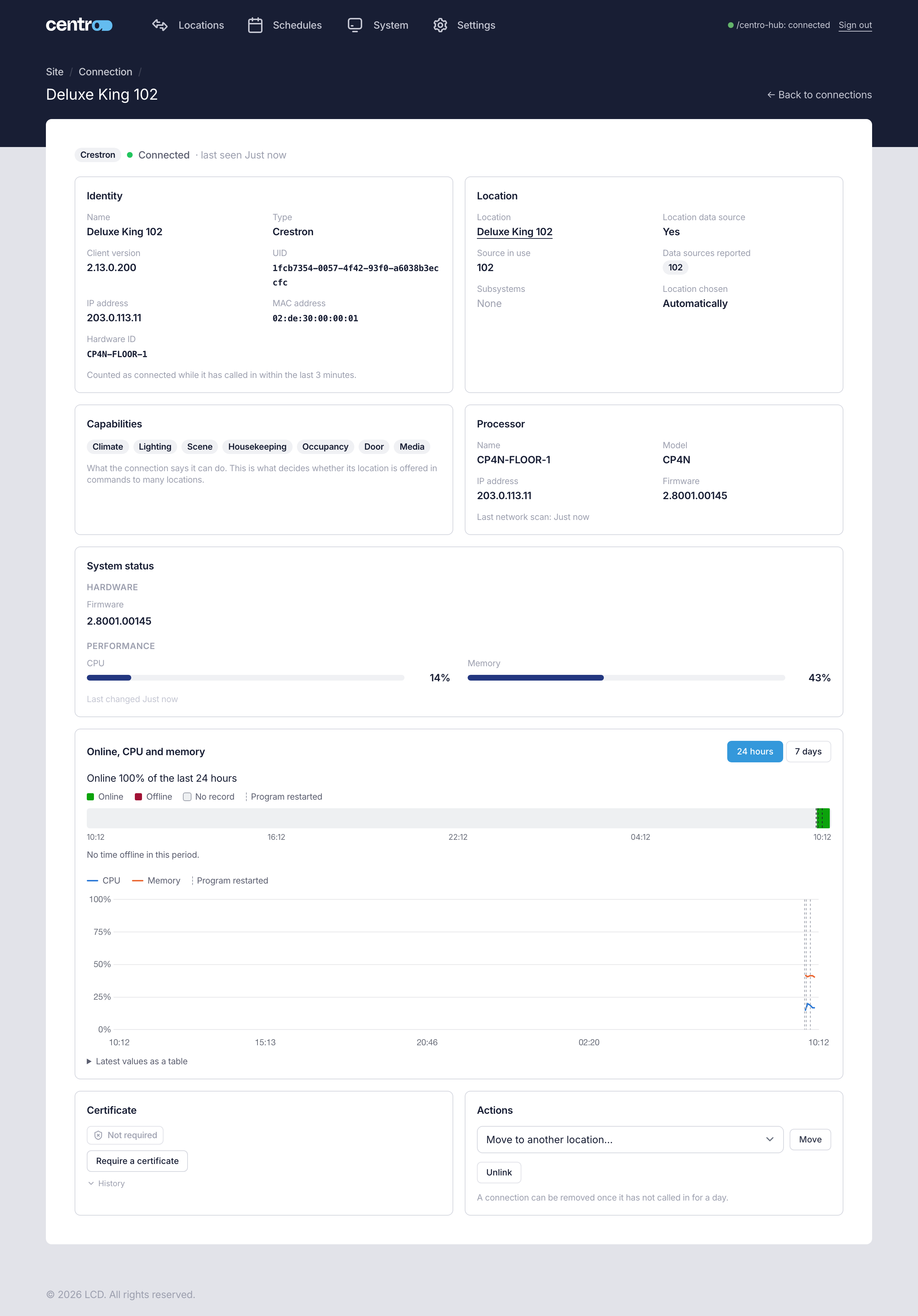Click the Connection breadcrumb
The width and height of the screenshot is (918, 1316).
105,72
